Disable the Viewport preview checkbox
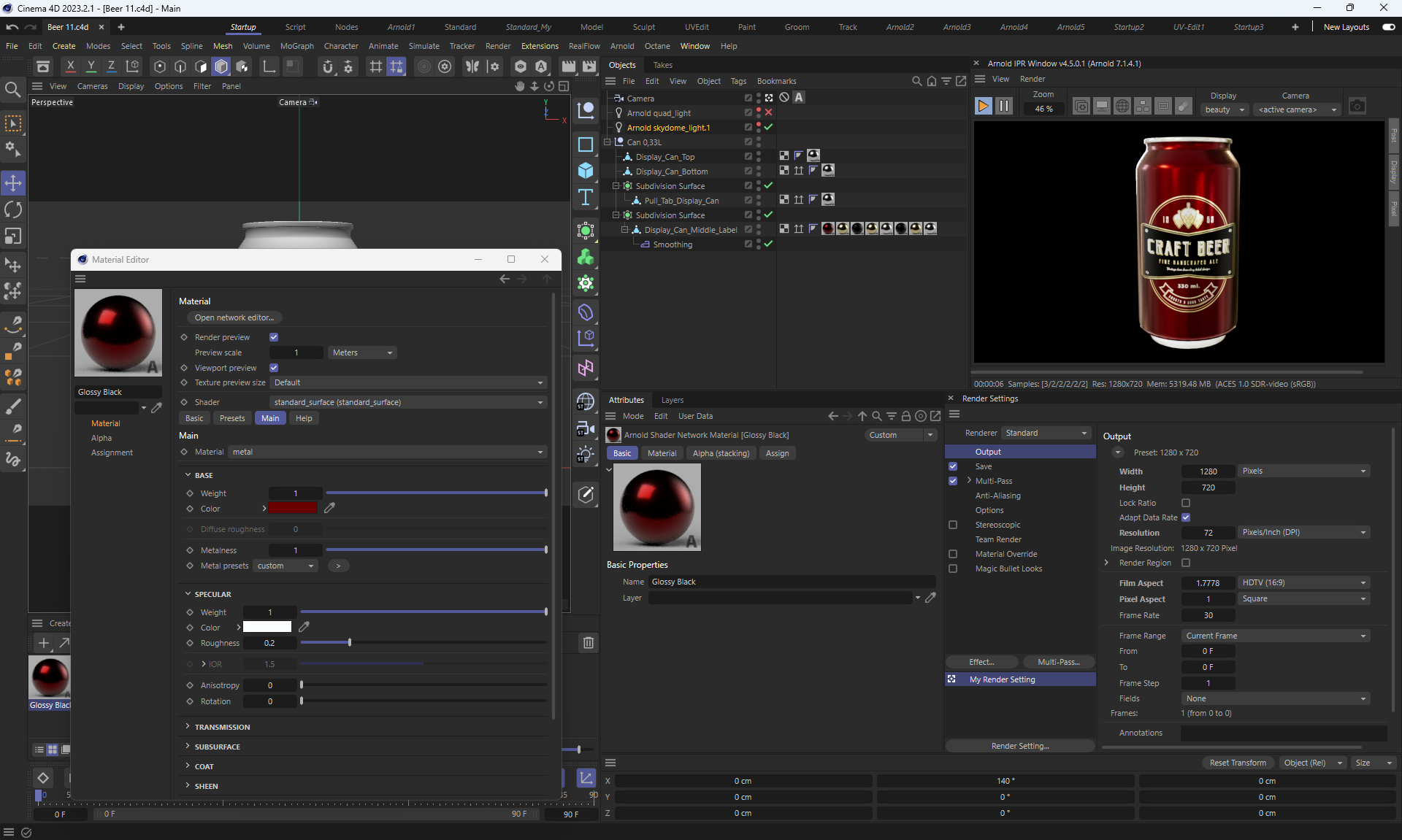 tap(274, 368)
